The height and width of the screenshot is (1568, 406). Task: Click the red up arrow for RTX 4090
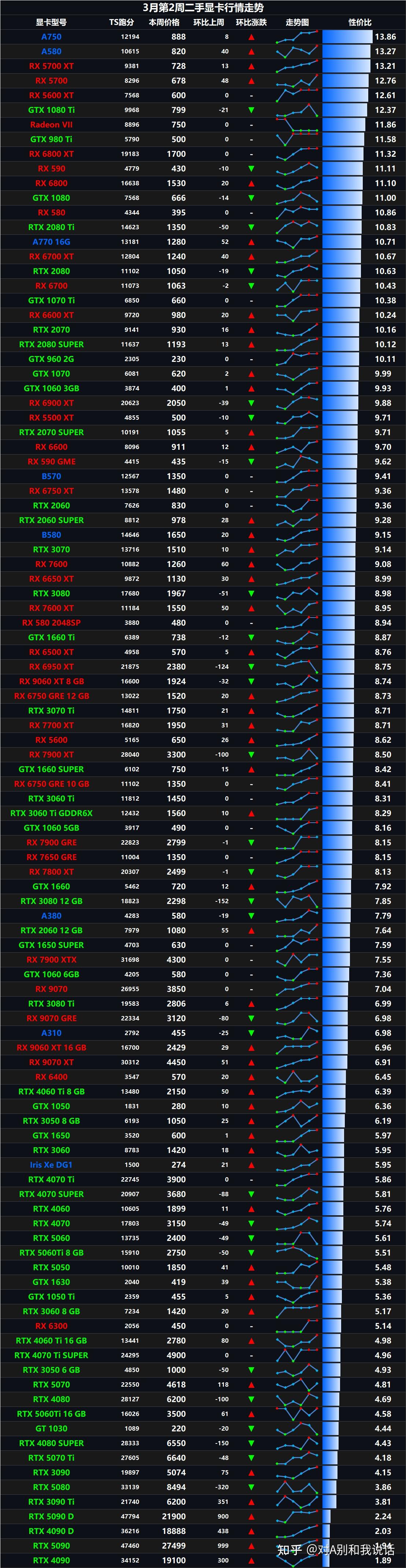pos(251,1561)
